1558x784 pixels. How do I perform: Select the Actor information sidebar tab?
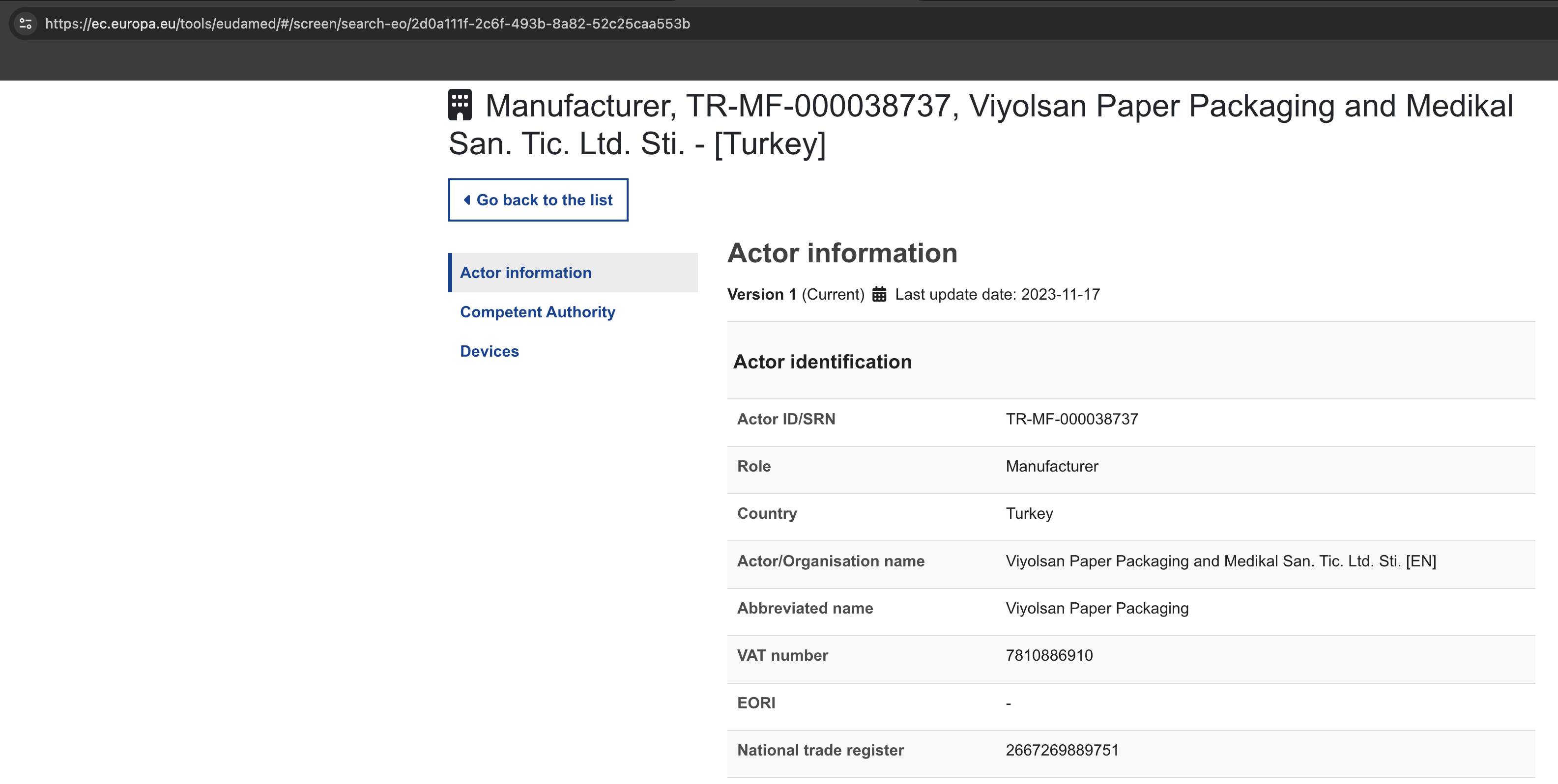525,273
